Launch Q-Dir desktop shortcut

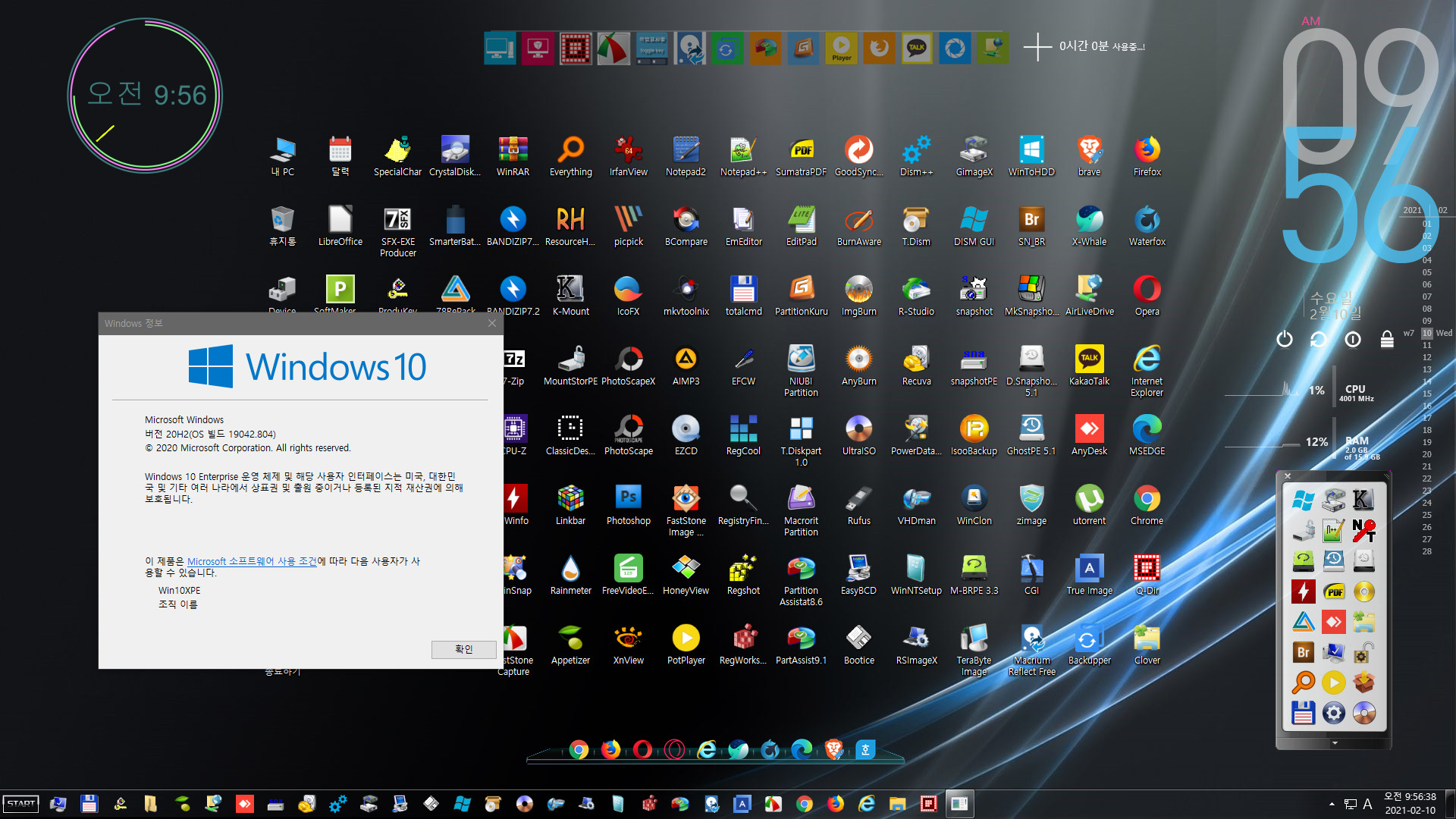[1147, 575]
